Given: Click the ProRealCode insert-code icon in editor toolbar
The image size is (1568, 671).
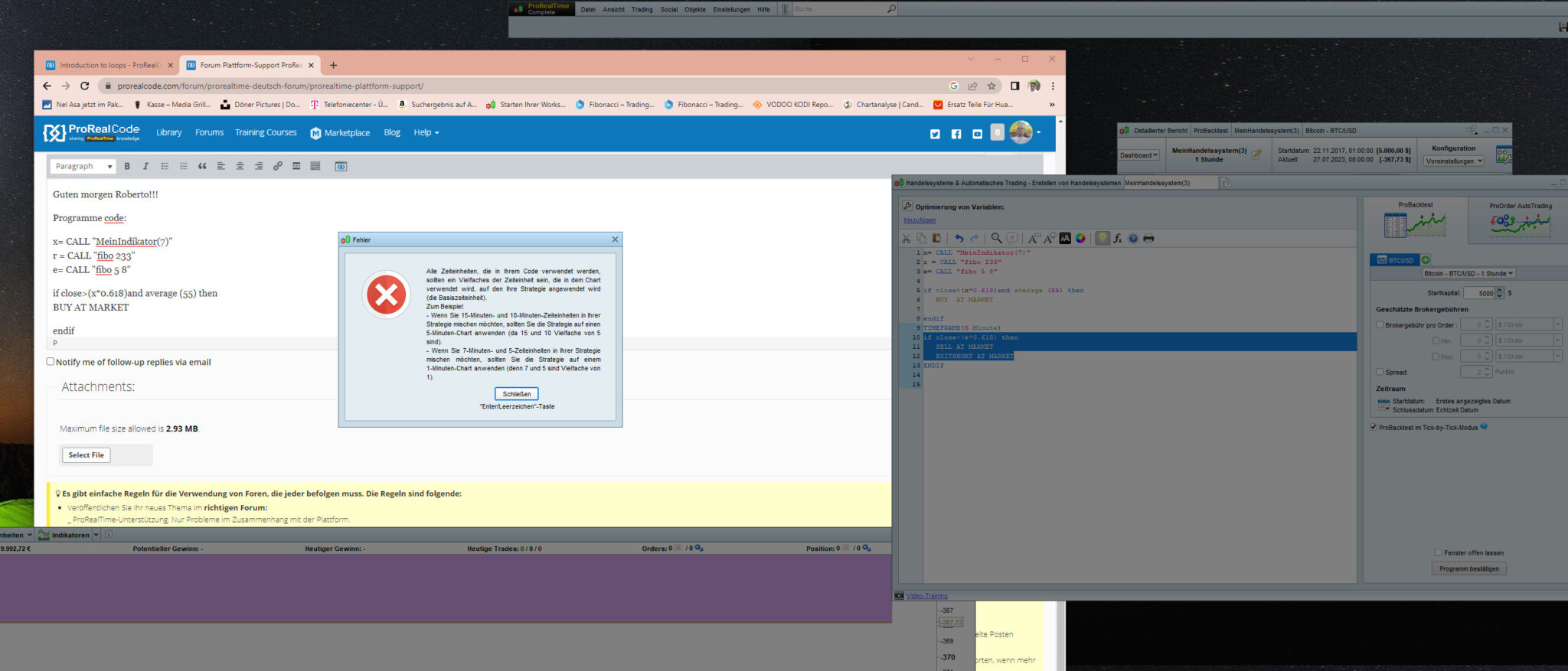Looking at the screenshot, I should [341, 166].
